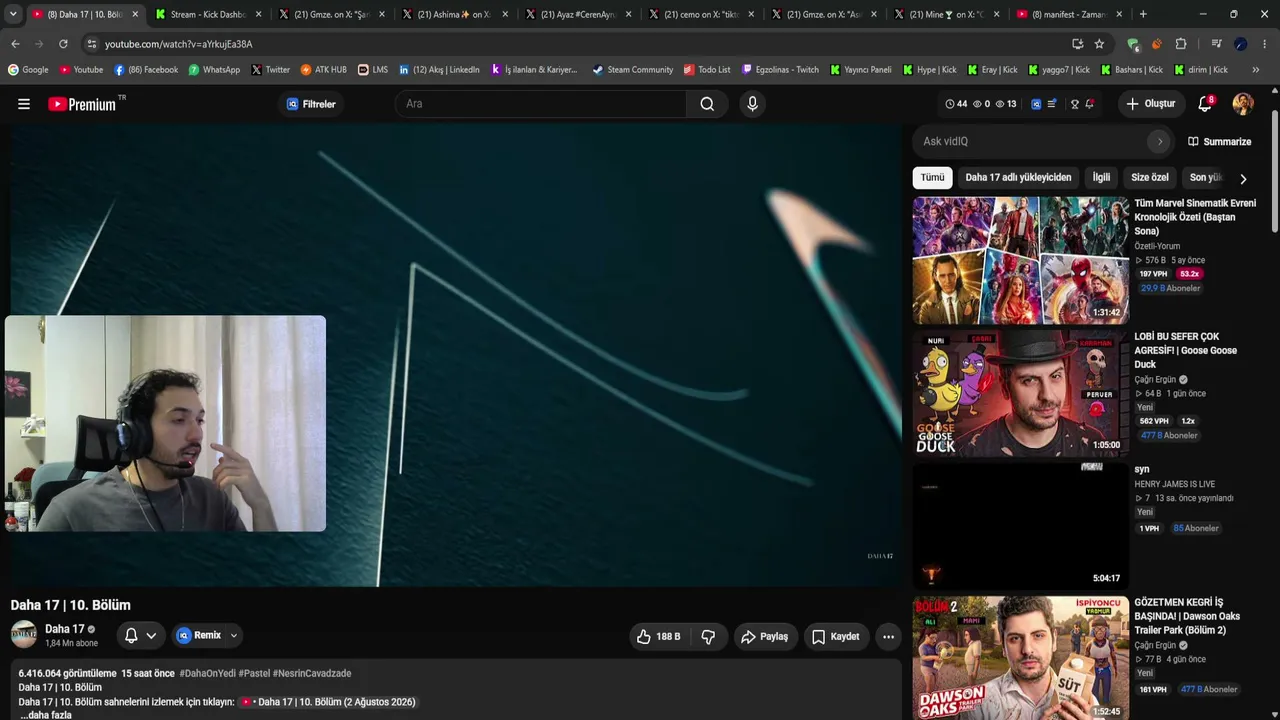Screen dimensions: 1280x720
Task: Open the browser tab search dropdown
Action: (x=13, y=14)
